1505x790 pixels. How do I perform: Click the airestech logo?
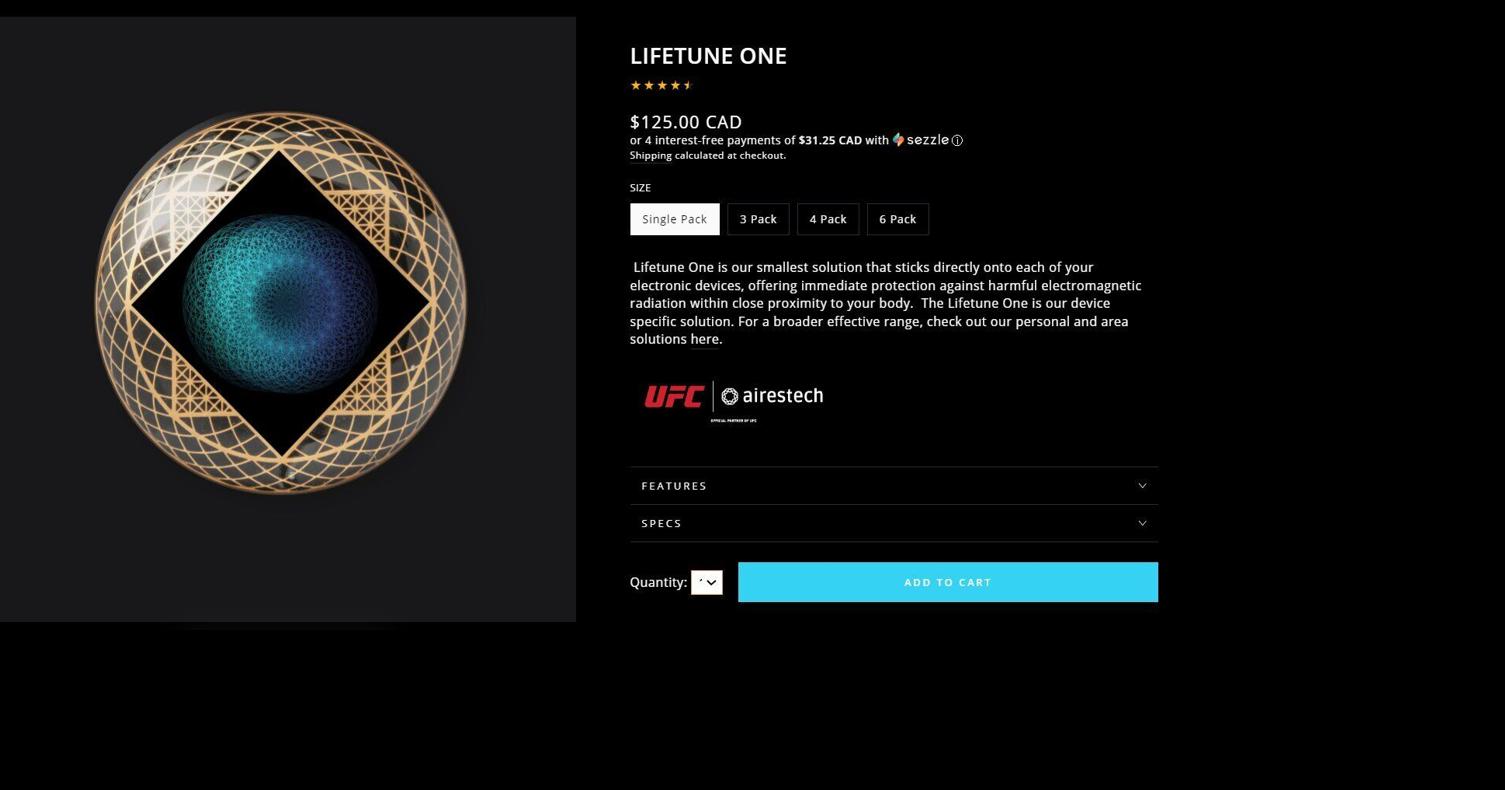772,396
